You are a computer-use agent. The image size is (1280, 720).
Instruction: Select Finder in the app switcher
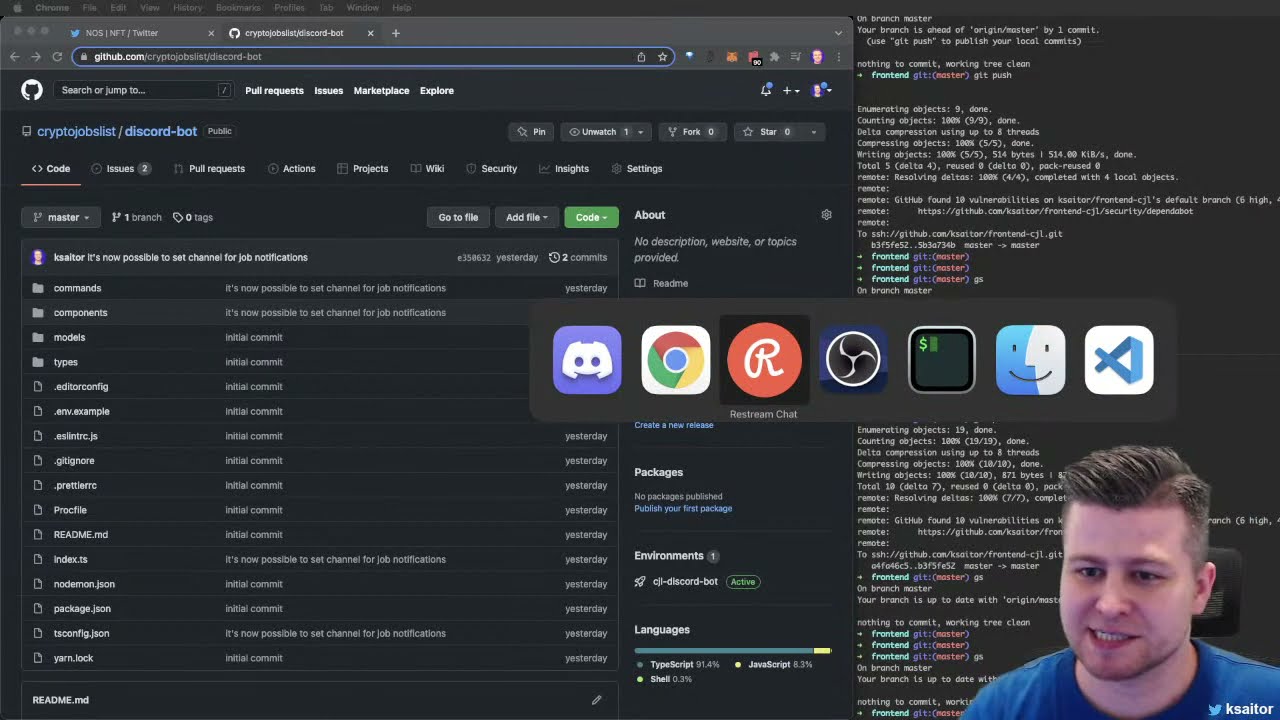pos(1031,360)
